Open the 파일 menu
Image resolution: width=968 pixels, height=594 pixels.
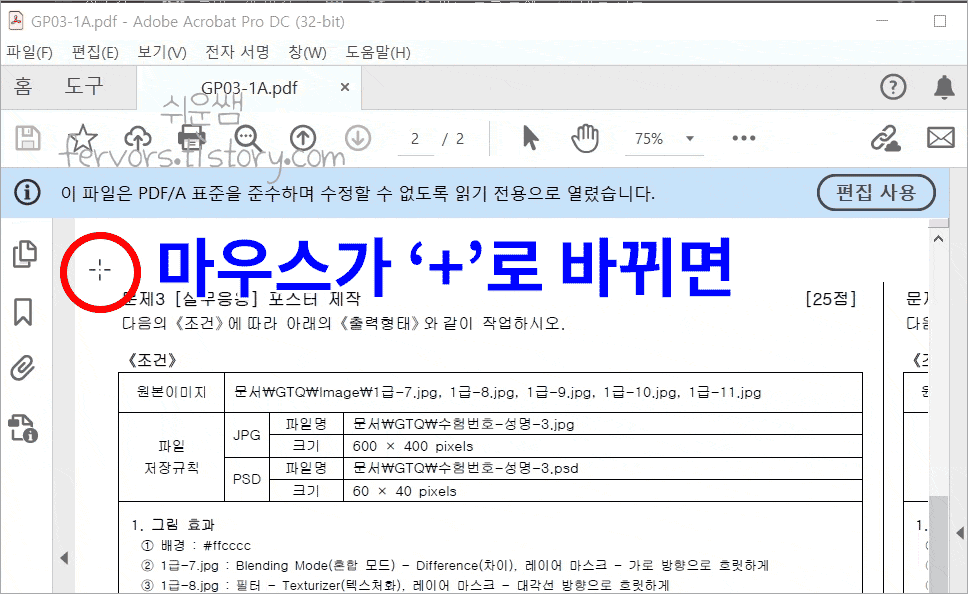click(30, 51)
